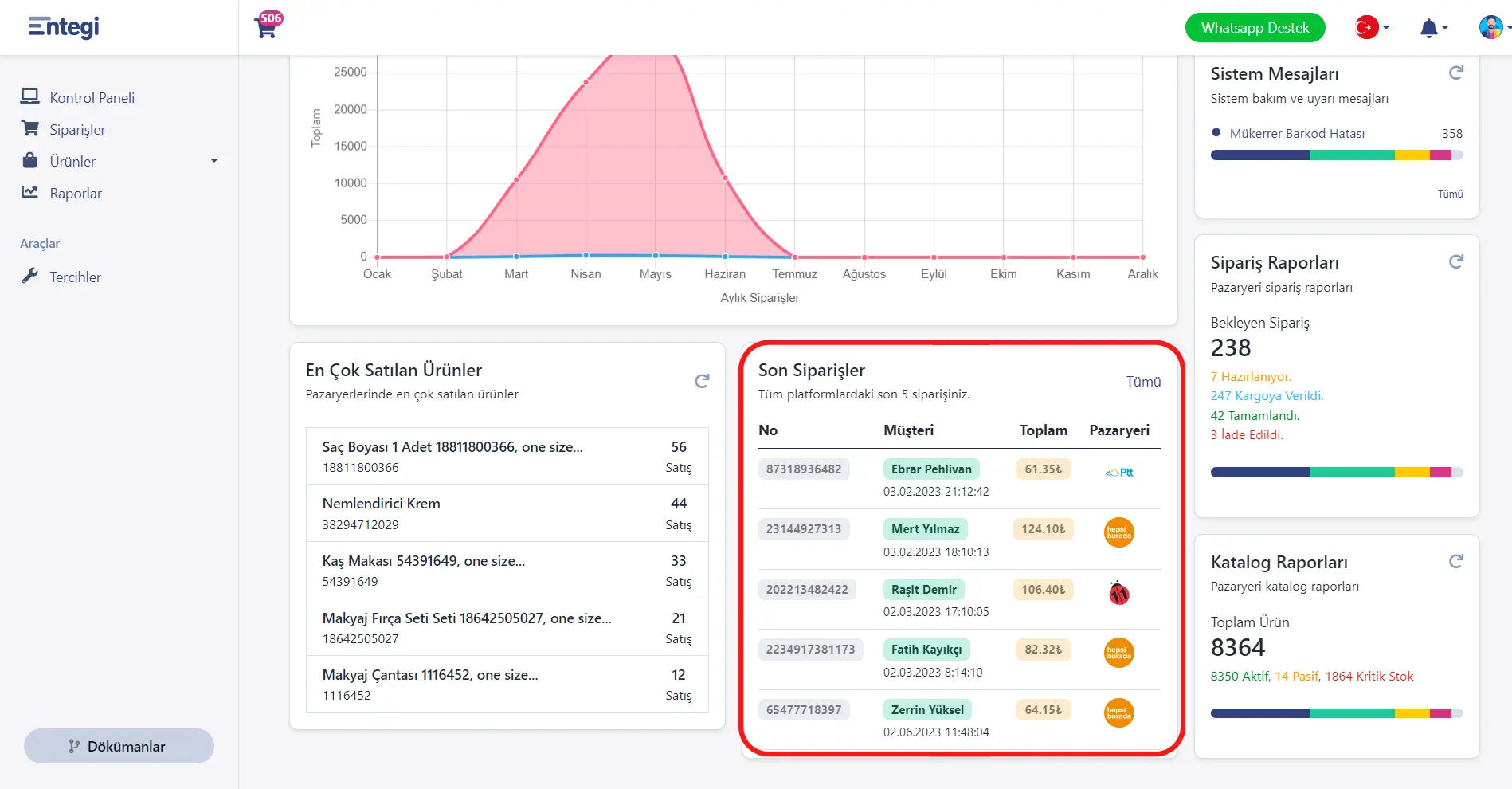Click customer Fatih Kayıkçı
Viewport: 1512px width, 789px height.
coord(926,649)
